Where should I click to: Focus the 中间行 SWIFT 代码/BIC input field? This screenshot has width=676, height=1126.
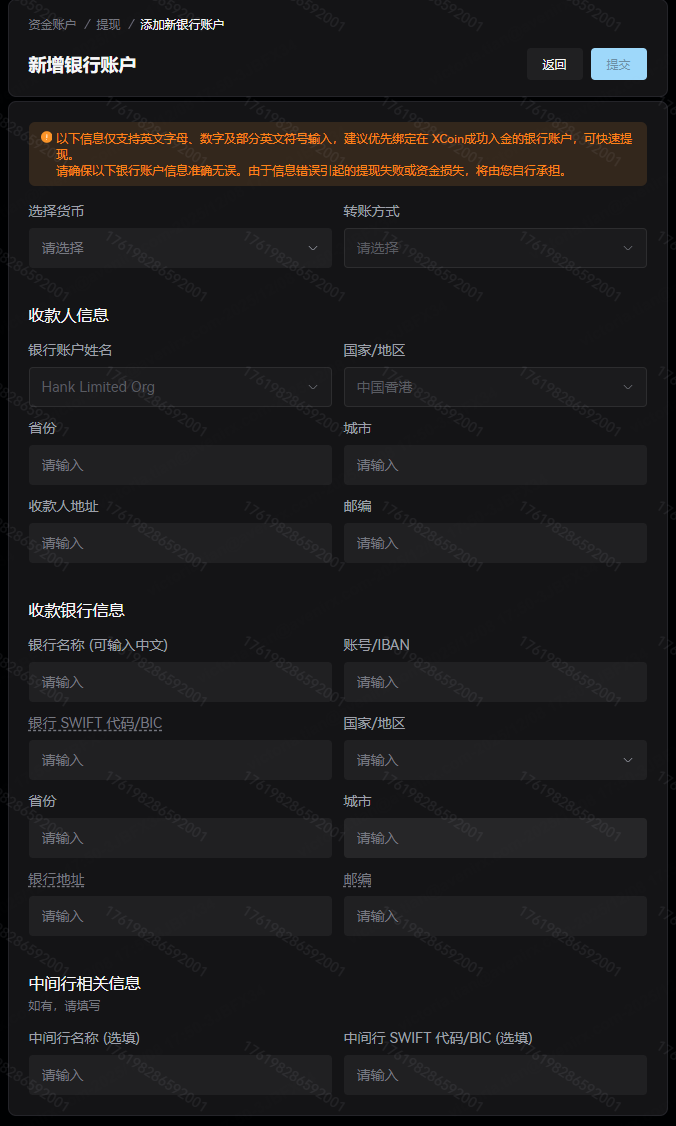(495, 1075)
